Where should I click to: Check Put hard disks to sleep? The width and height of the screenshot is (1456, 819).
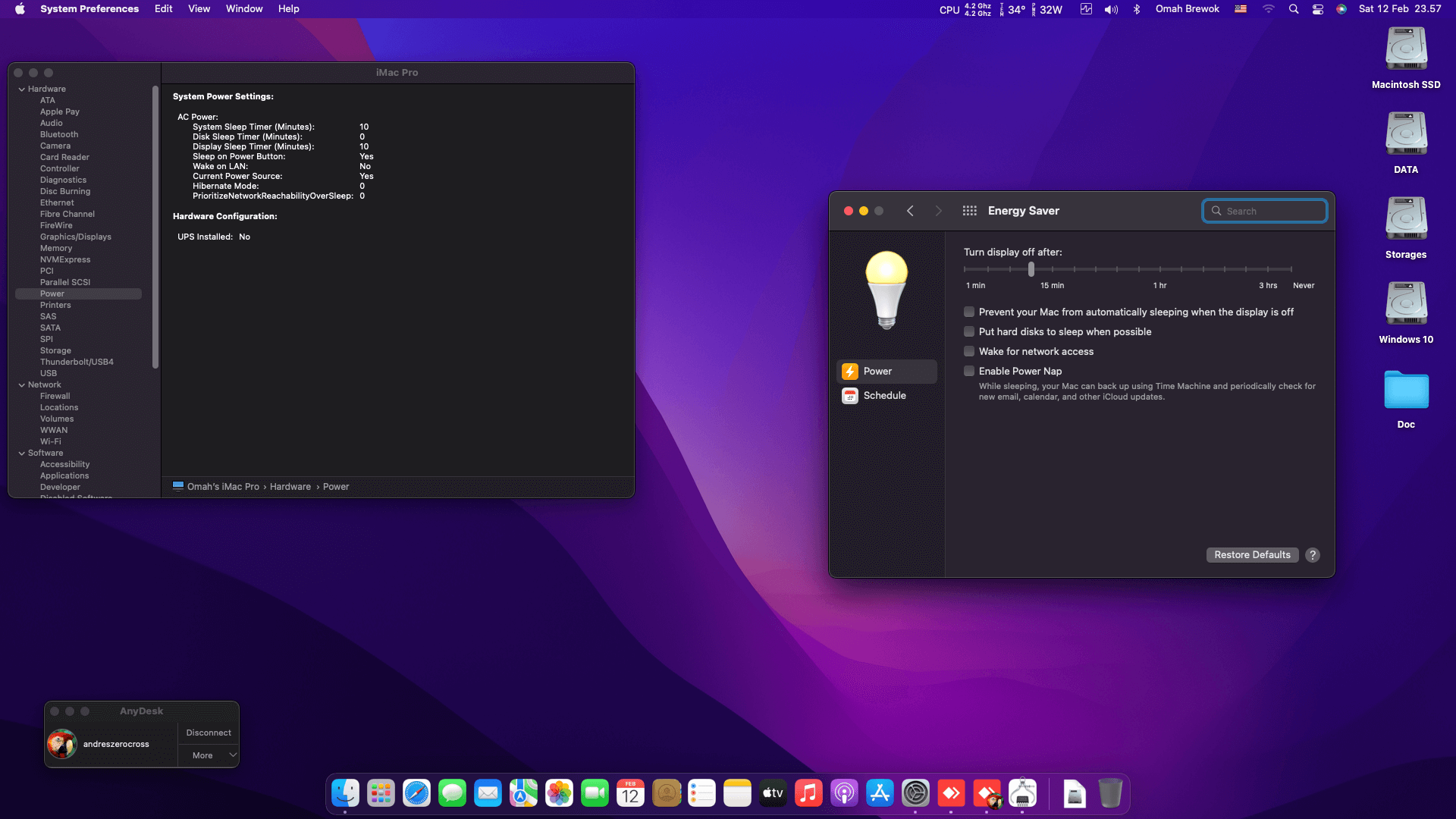(969, 331)
